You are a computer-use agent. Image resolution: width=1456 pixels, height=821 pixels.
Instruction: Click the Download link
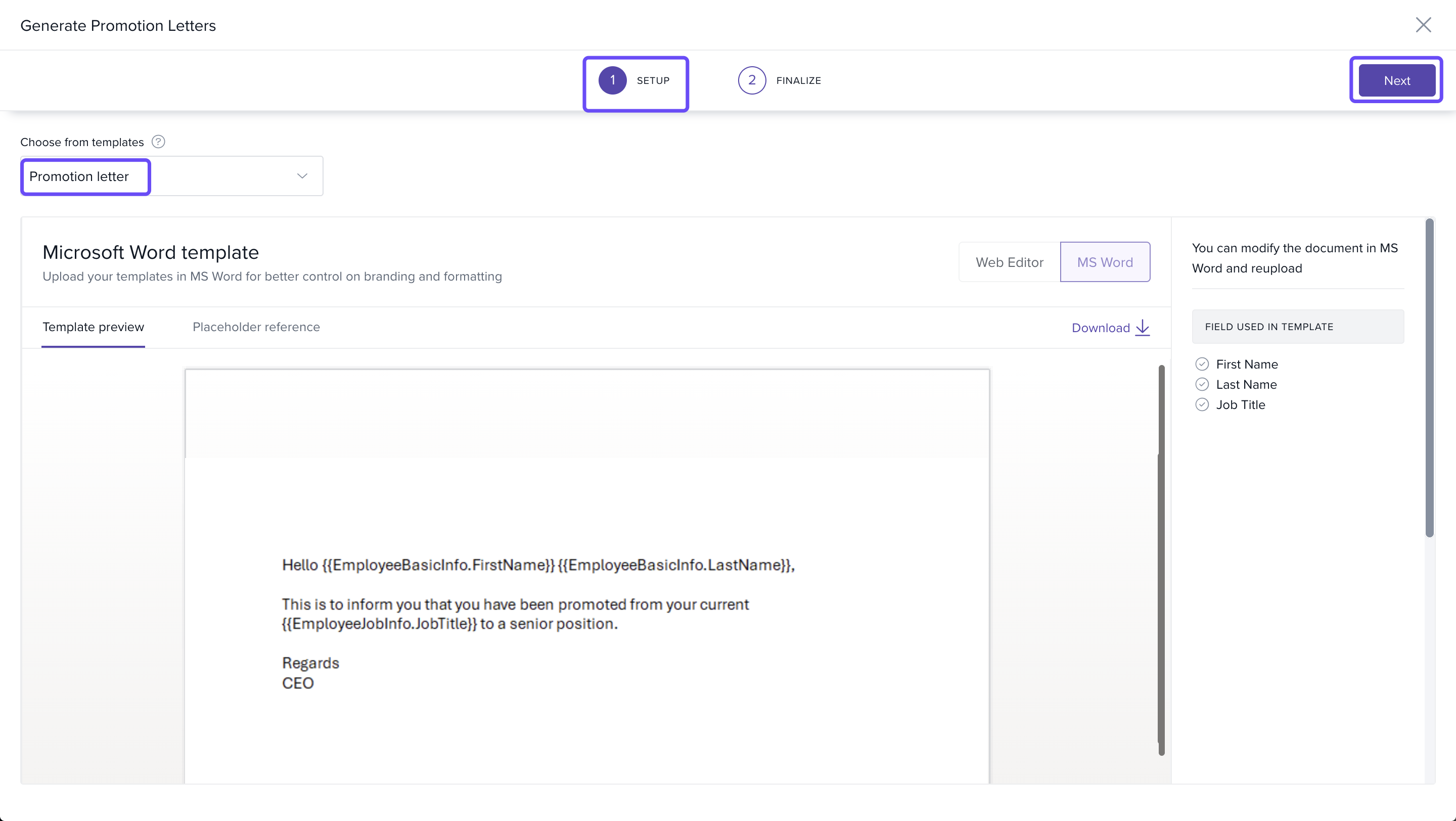[x=1101, y=328]
